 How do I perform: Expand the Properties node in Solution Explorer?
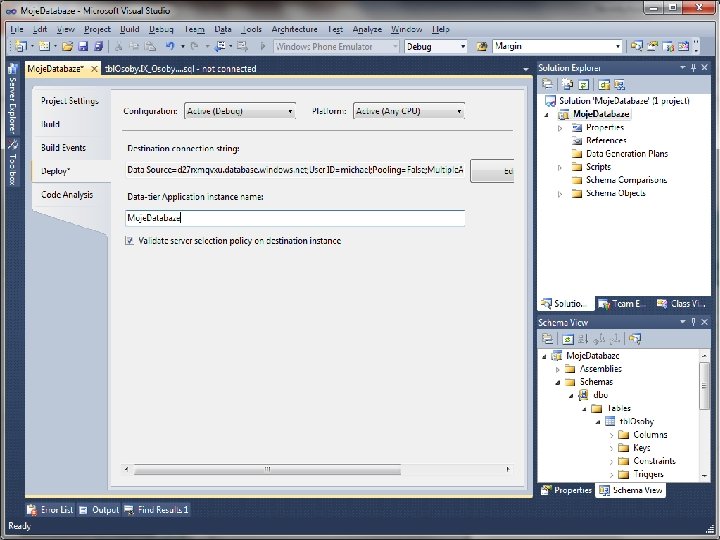[x=560, y=128]
